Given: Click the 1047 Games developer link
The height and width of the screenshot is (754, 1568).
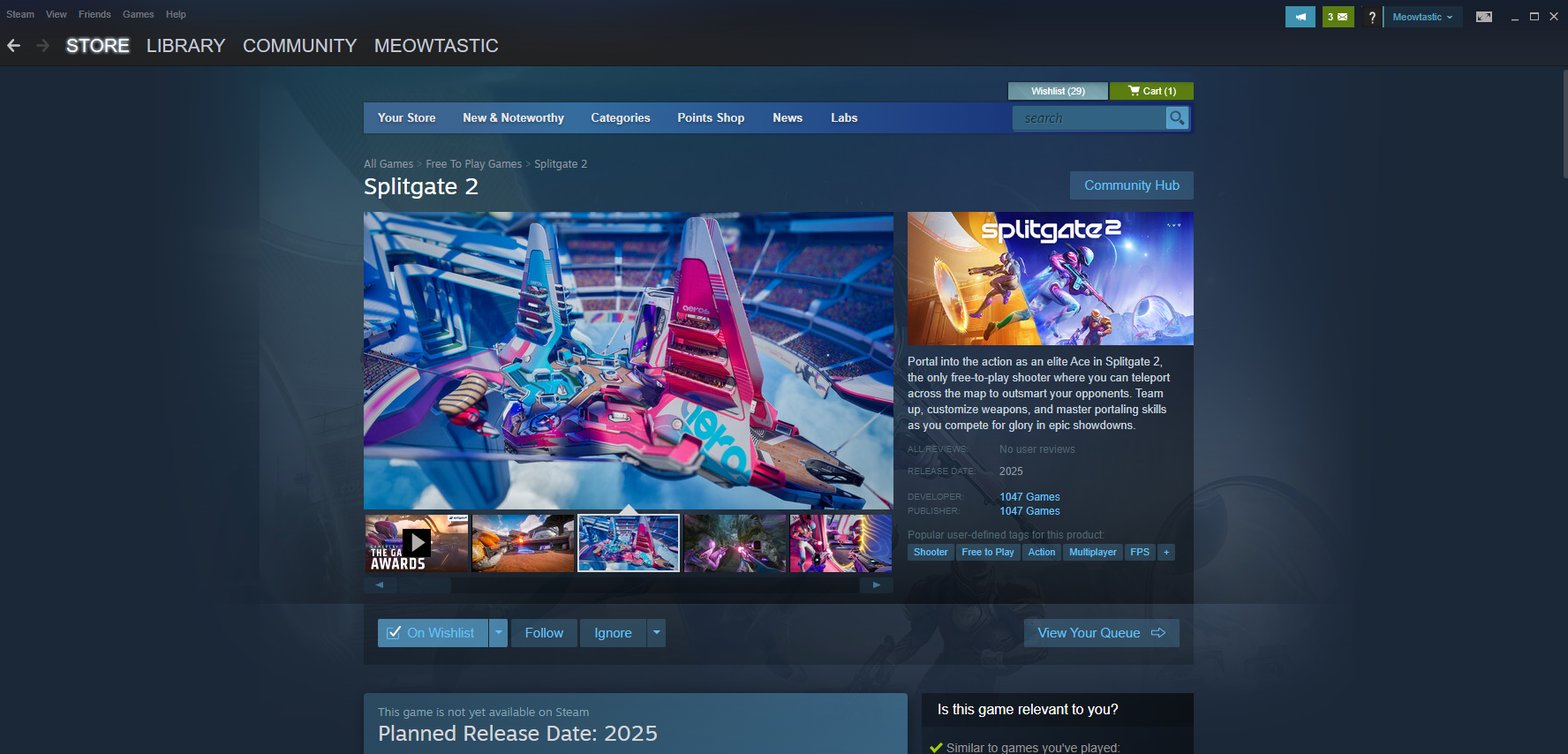Looking at the screenshot, I should [1029, 497].
